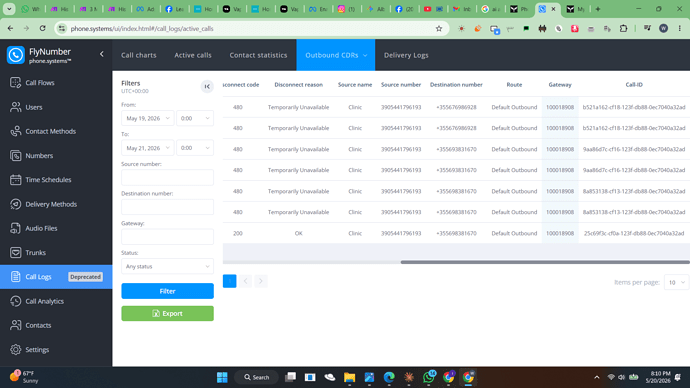Open browser tab search dropdown

tap(9, 9)
